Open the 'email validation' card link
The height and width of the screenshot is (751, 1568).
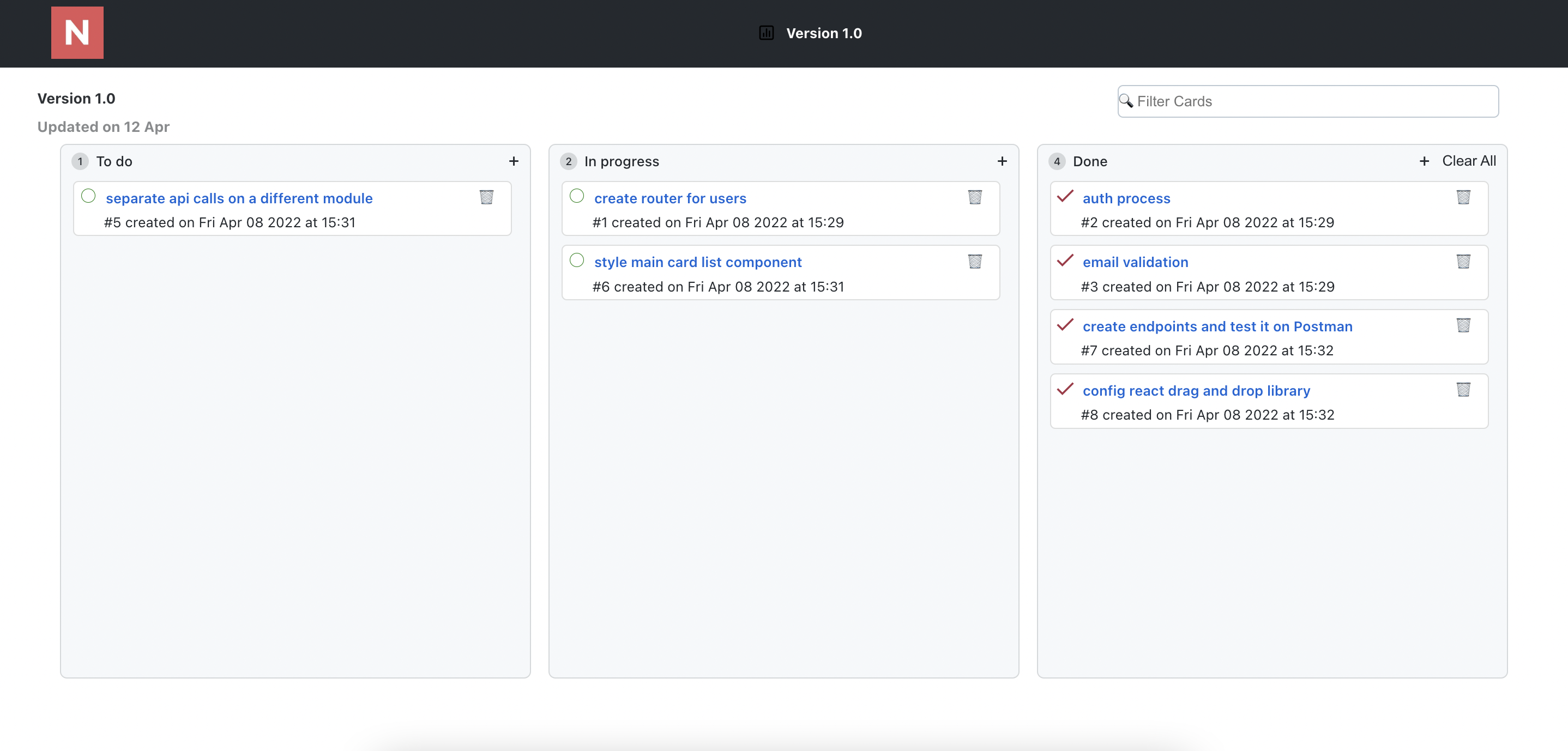1135,262
